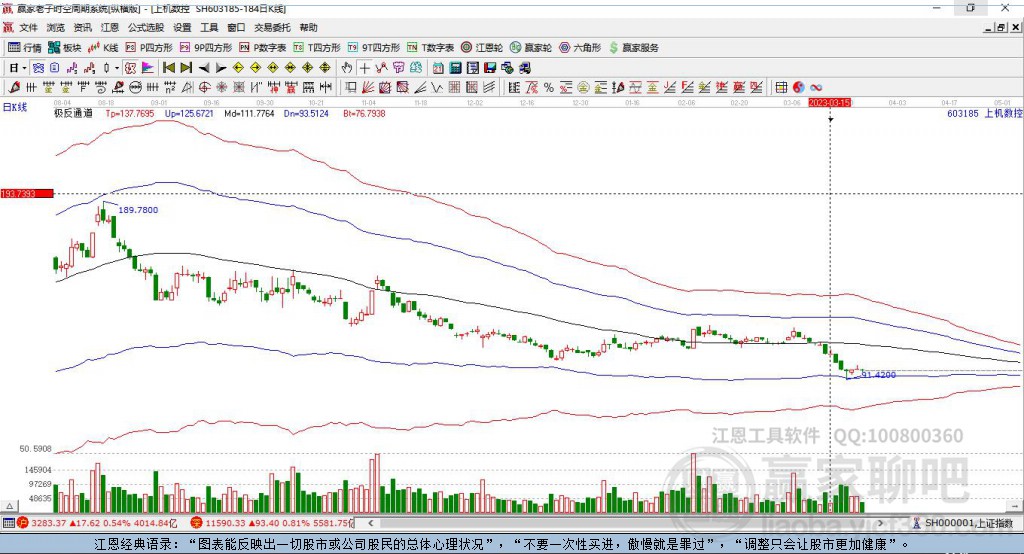Screen dimensions: 1024x554
Task: Choose the red fan lines tool
Action: click(368, 87)
